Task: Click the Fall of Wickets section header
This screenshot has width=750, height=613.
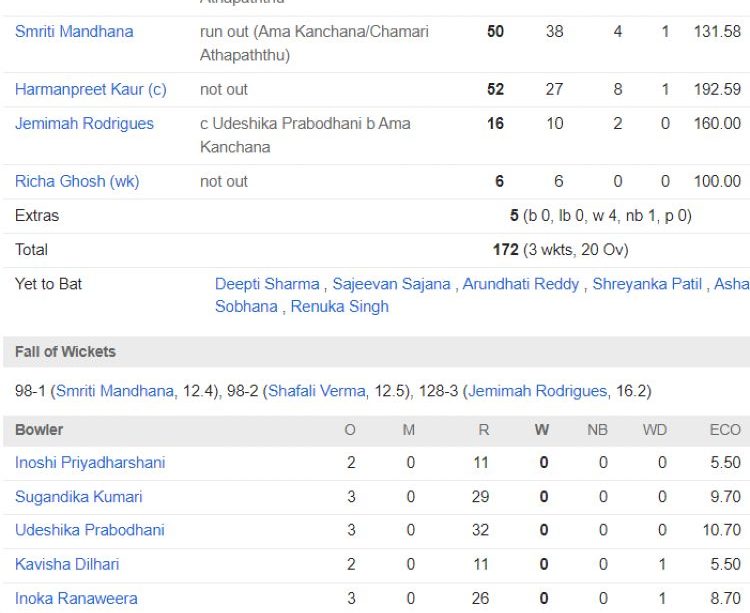Action: (65, 352)
